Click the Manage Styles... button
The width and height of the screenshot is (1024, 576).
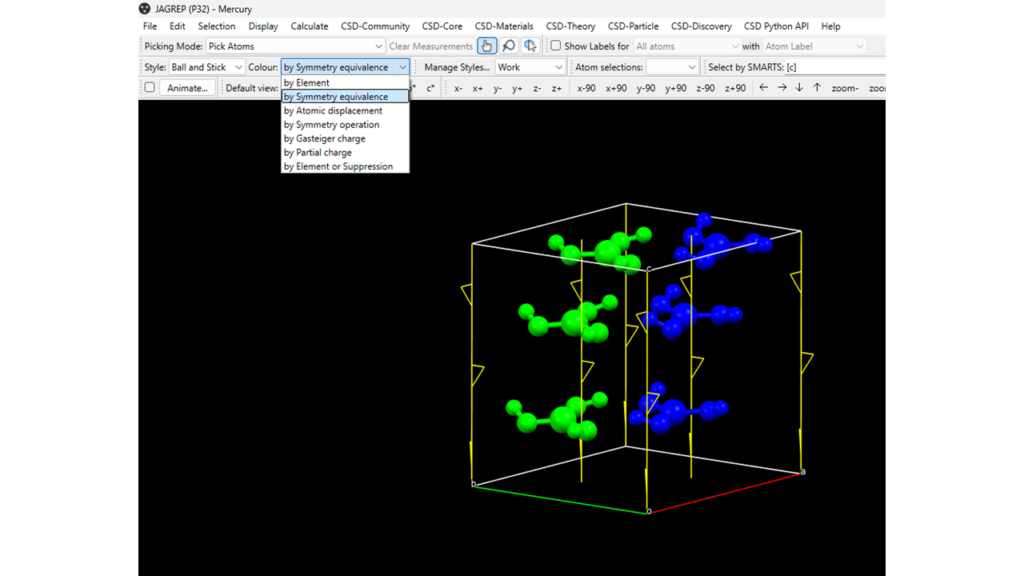pos(456,67)
